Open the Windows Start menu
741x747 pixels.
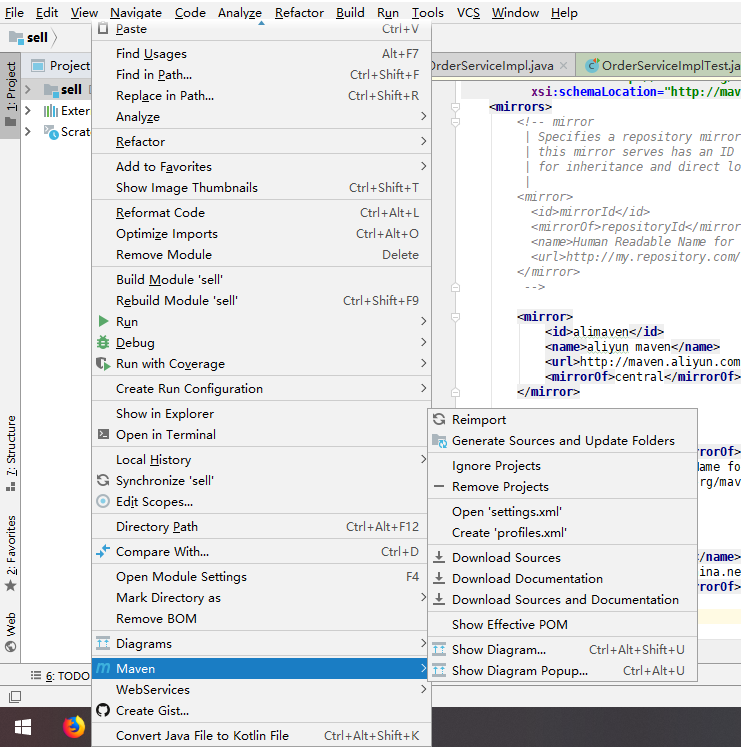21,727
